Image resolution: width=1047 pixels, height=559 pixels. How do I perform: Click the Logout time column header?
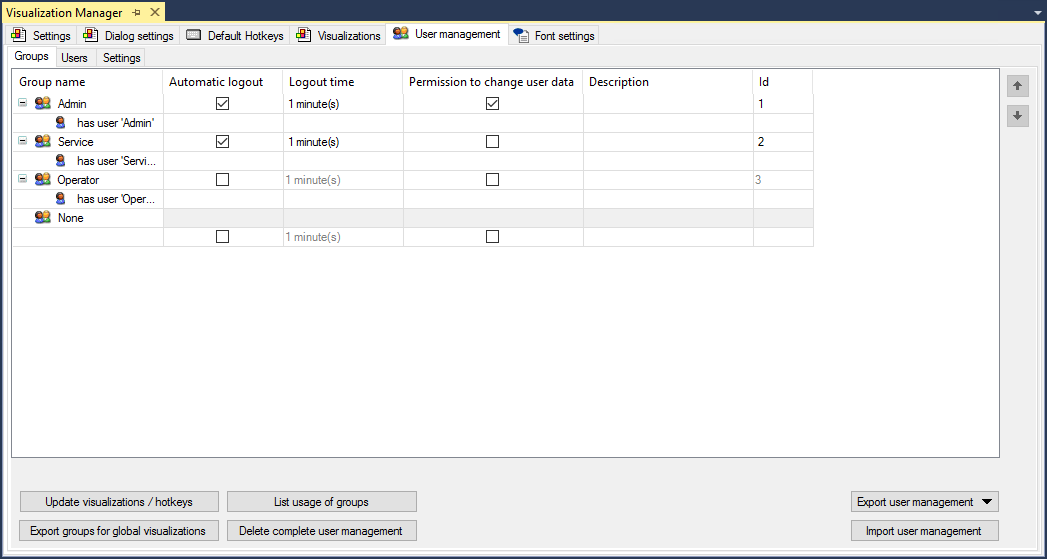343,82
